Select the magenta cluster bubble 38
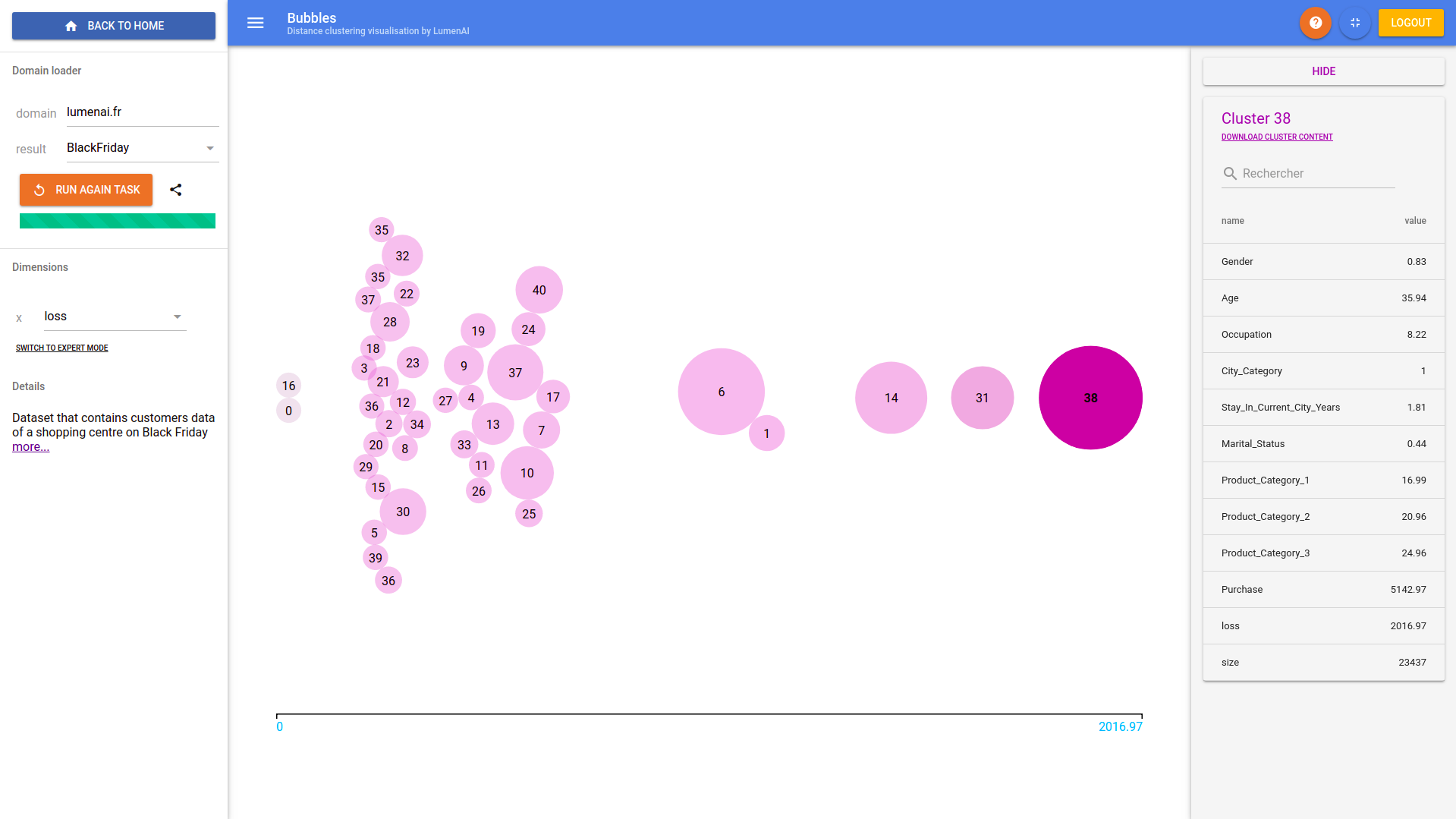Image resolution: width=1456 pixels, height=819 pixels. pyautogui.click(x=1090, y=397)
